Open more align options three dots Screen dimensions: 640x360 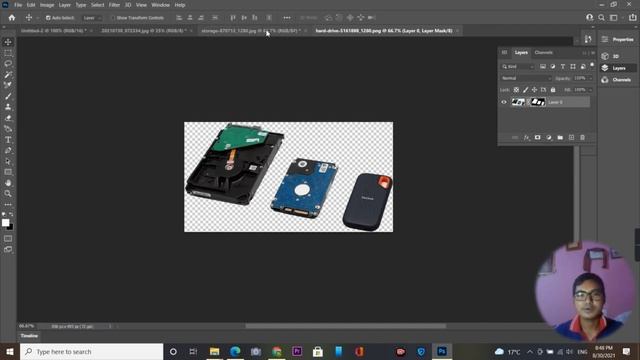coord(287,18)
